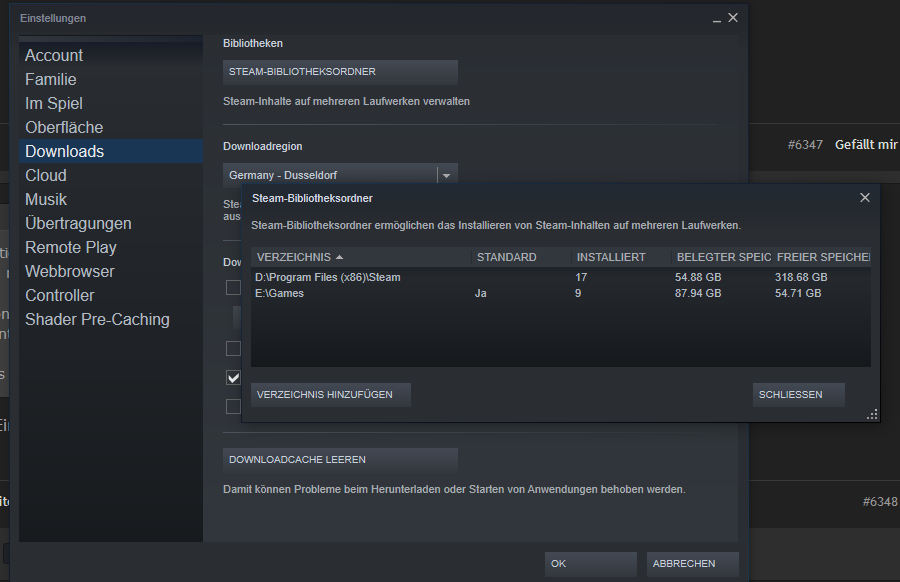900x582 pixels.
Task: Sort by BELEGTER SPEICHER column header
Action: (x=721, y=257)
